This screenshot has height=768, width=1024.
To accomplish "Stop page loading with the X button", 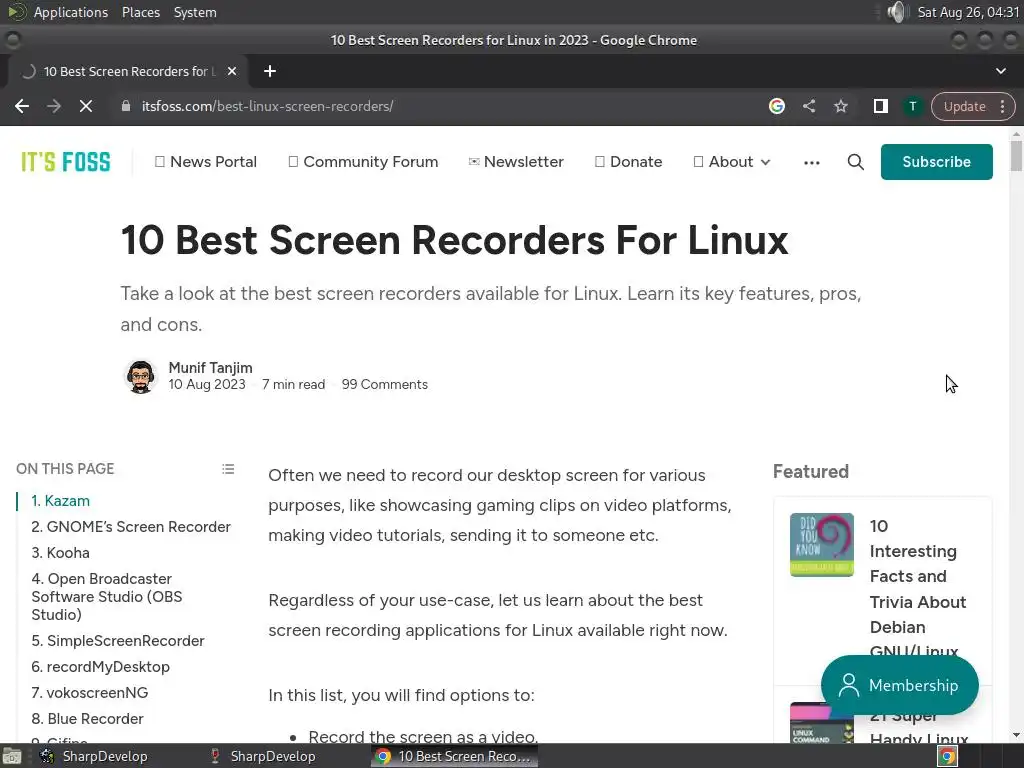I will [x=86, y=106].
